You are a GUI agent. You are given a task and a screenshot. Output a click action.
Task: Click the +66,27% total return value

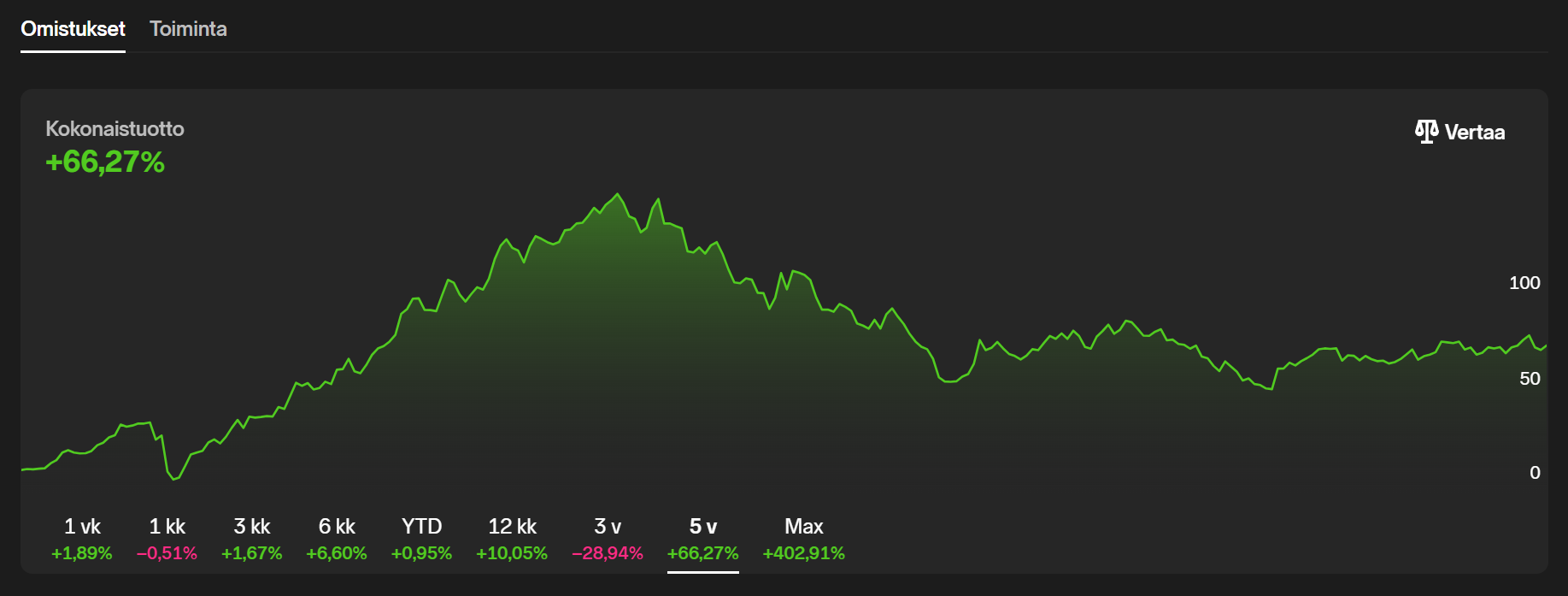[105, 162]
